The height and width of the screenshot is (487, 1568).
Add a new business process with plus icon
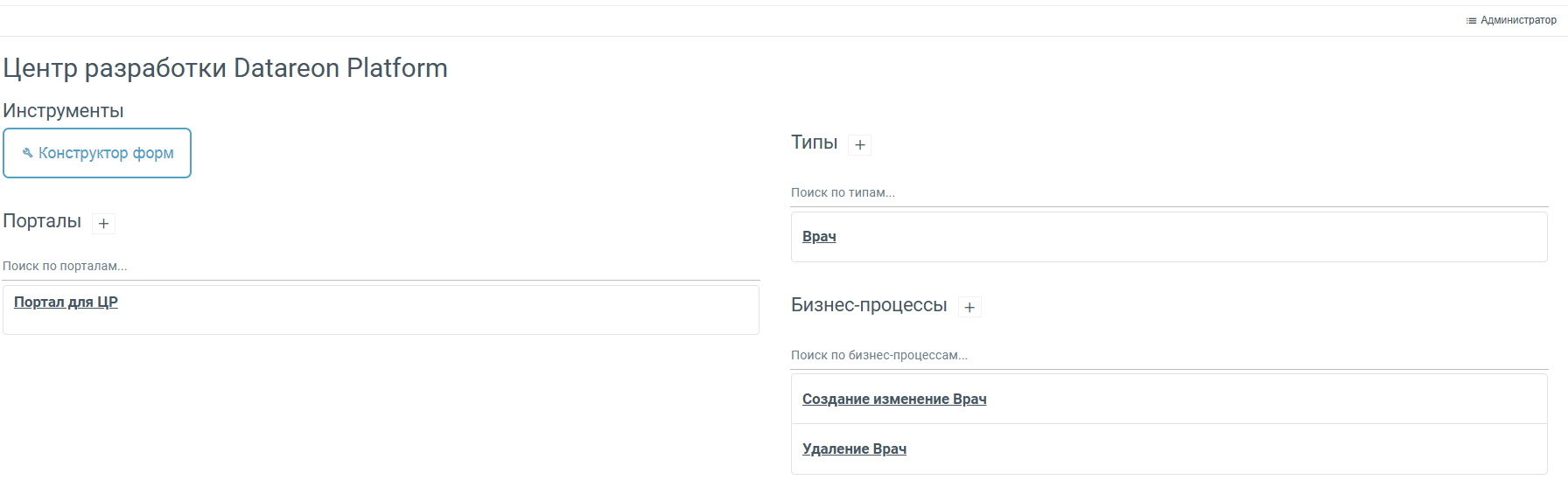coord(969,308)
